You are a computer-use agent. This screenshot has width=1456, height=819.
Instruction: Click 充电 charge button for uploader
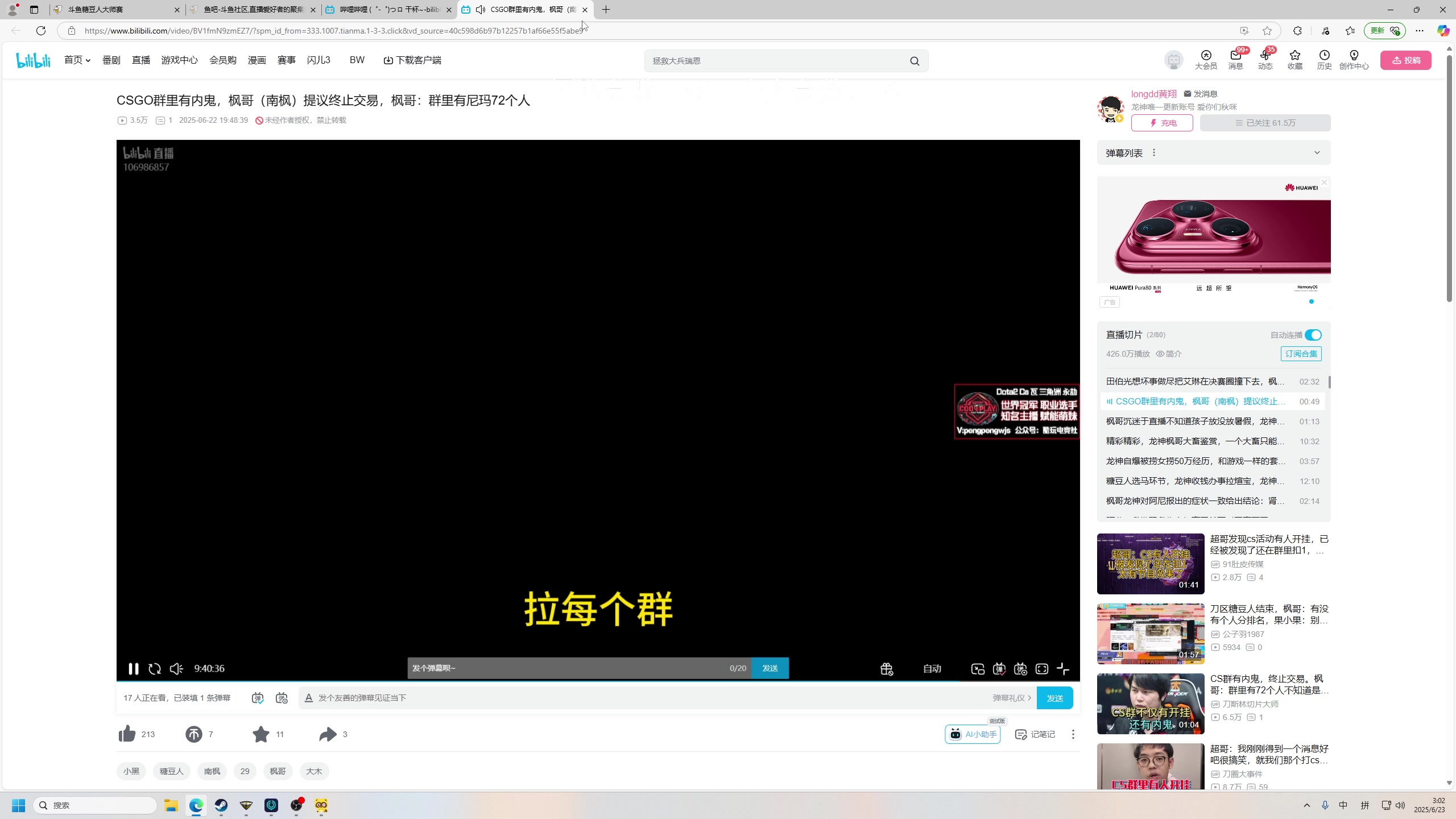point(1162,123)
